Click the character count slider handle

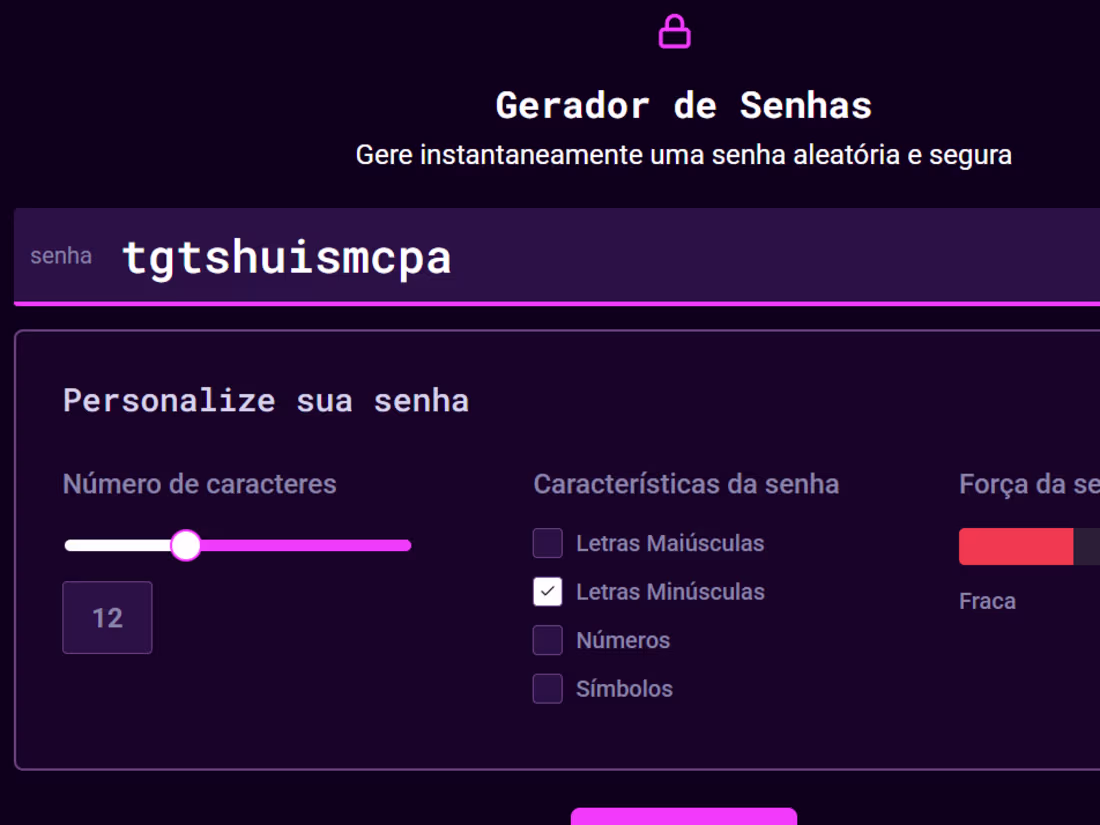[x=186, y=545]
